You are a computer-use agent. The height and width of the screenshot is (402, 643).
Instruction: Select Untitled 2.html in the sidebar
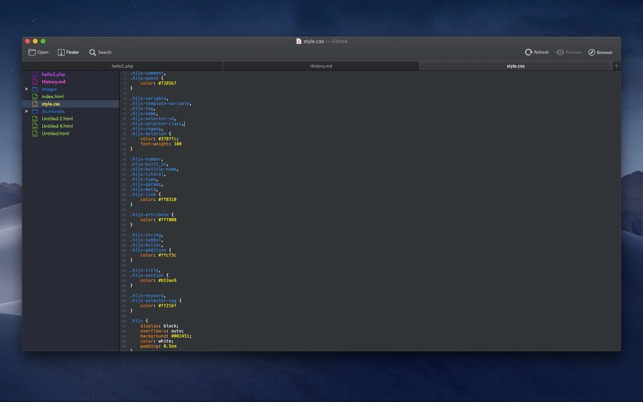coord(57,118)
